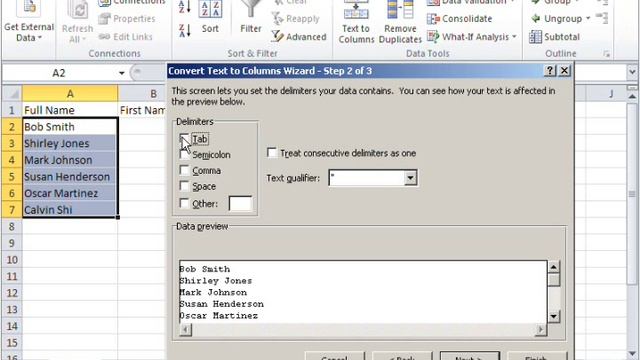The width and height of the screenshot is (640, 360).
Task: Select column A header
Action: (x=70, y=93)
